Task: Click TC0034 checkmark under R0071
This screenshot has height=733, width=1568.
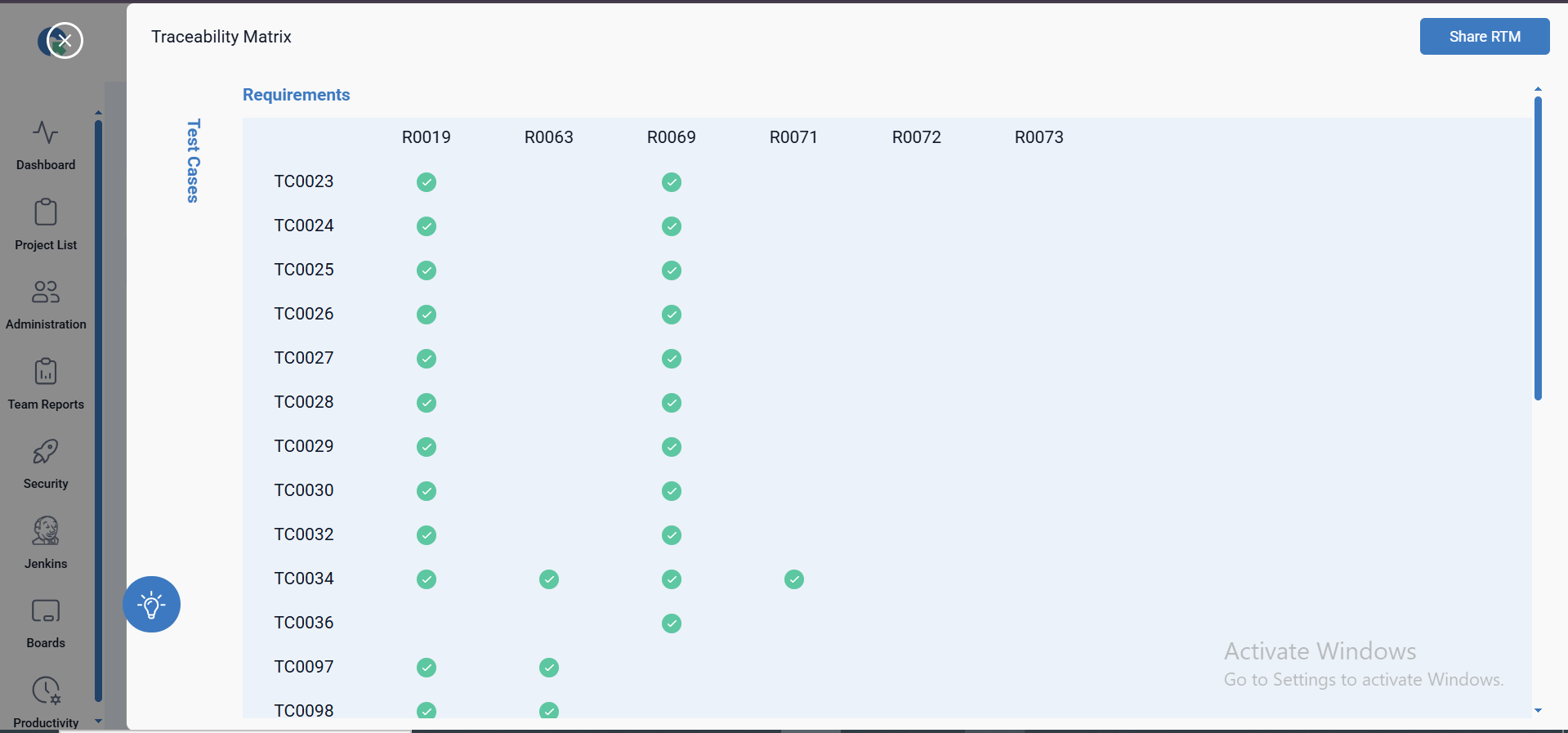Action: 794,579
